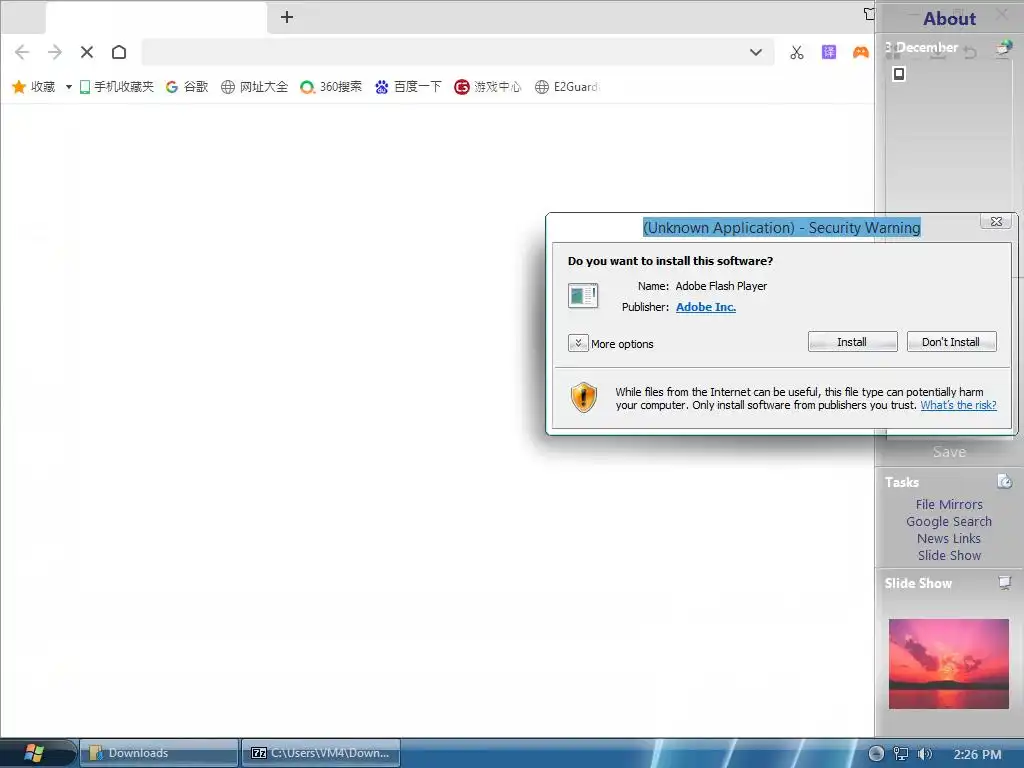The width and height of the screenshot is (1024, 768).
Task: Expand the 收藏 favorites dropdown arrow
Action: [x=69, y=87]
